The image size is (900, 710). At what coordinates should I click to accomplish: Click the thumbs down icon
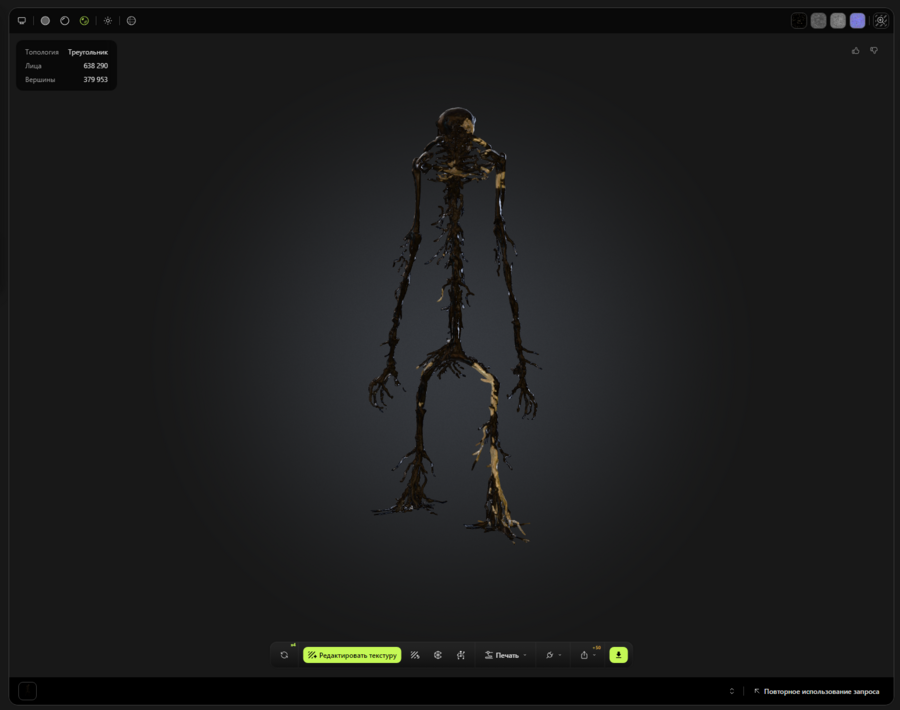click(x=874, y=51)
